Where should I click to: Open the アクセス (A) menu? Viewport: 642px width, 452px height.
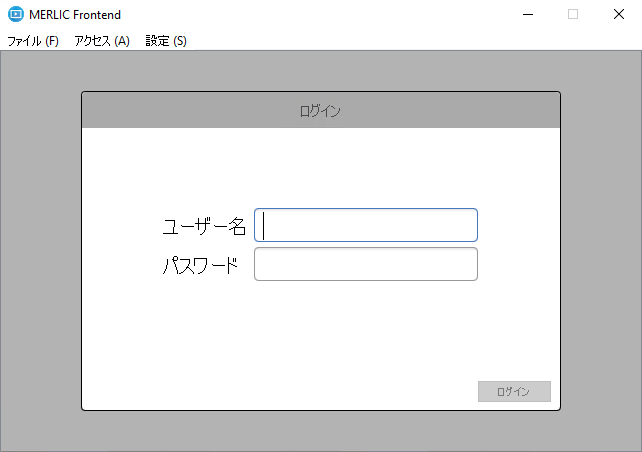coord(102,41)
